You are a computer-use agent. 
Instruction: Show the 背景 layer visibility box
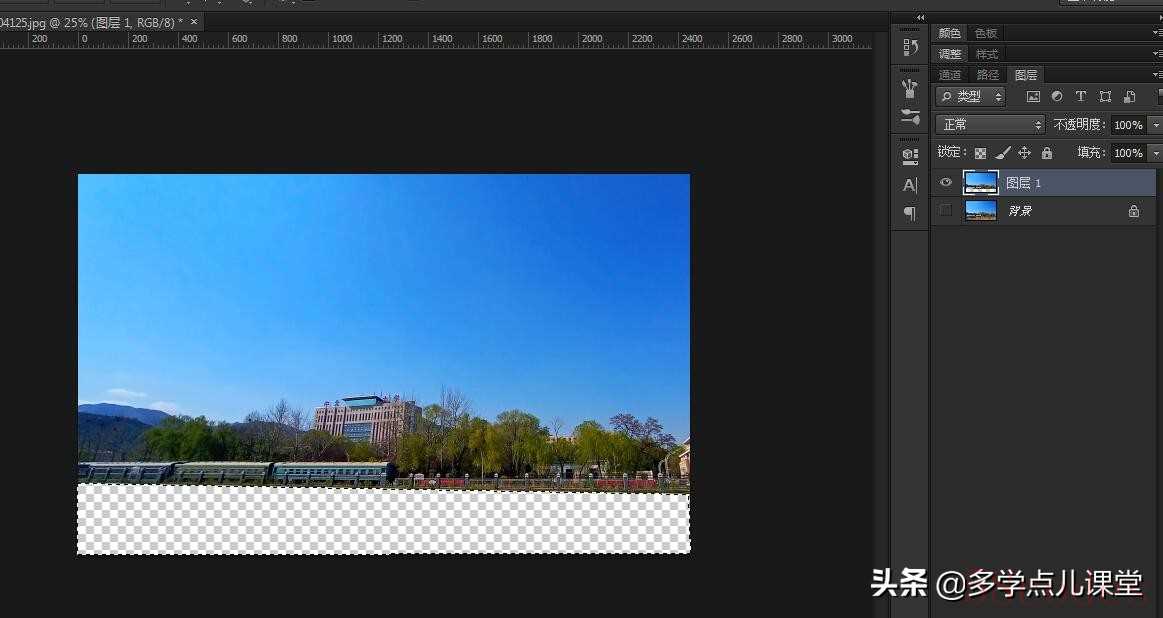[x=946, y=210]
